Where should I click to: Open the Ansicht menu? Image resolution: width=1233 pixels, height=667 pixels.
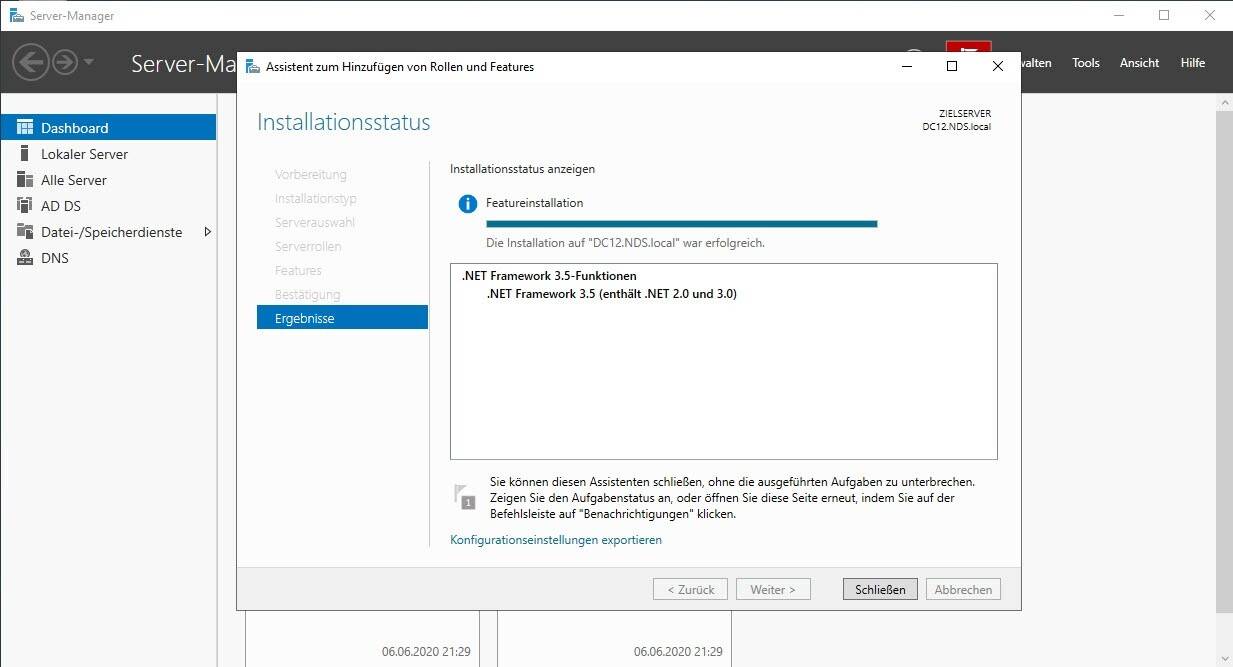[x=1139, y=63]
